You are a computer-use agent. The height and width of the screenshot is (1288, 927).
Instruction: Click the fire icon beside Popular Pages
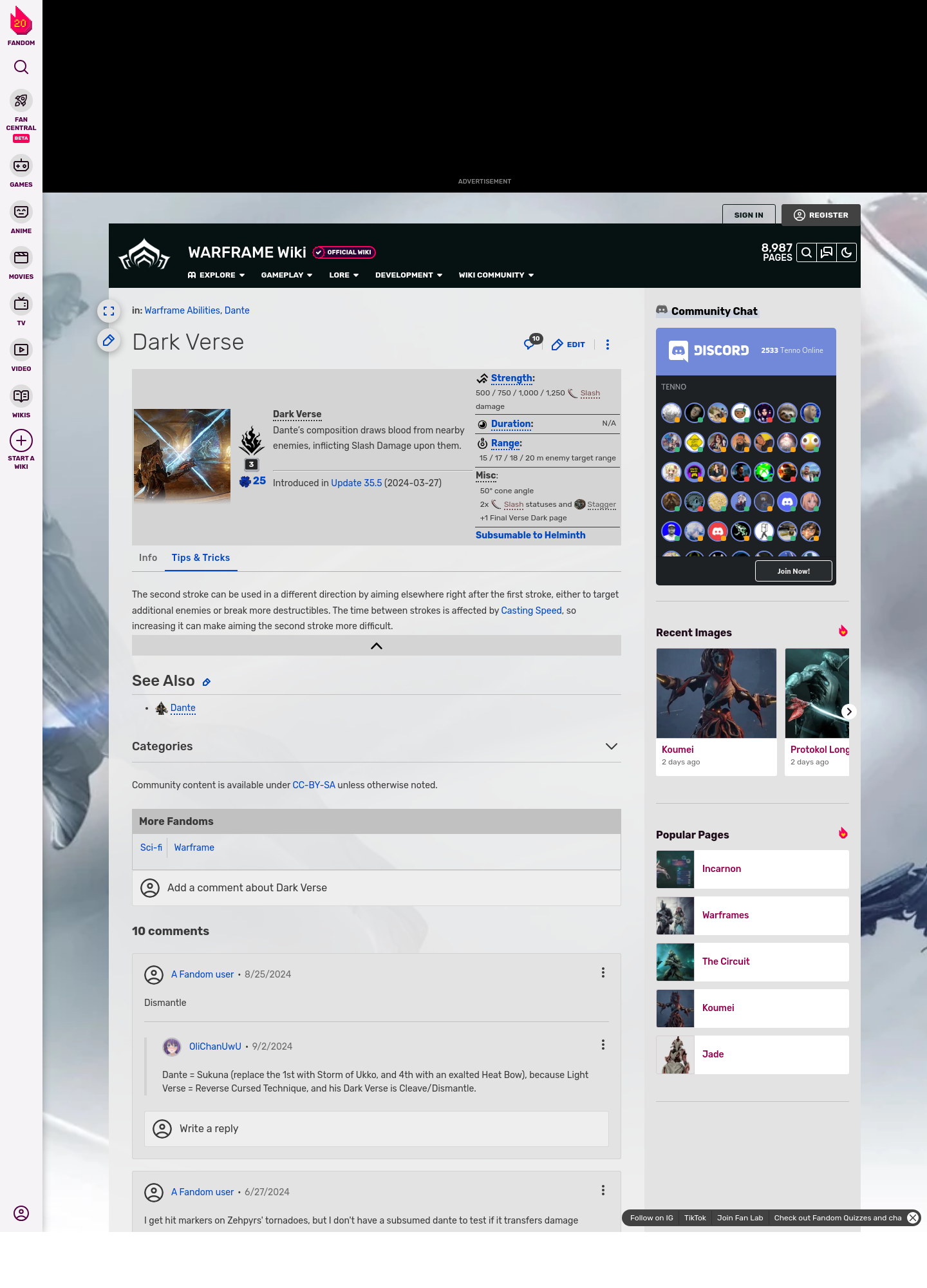843,833
